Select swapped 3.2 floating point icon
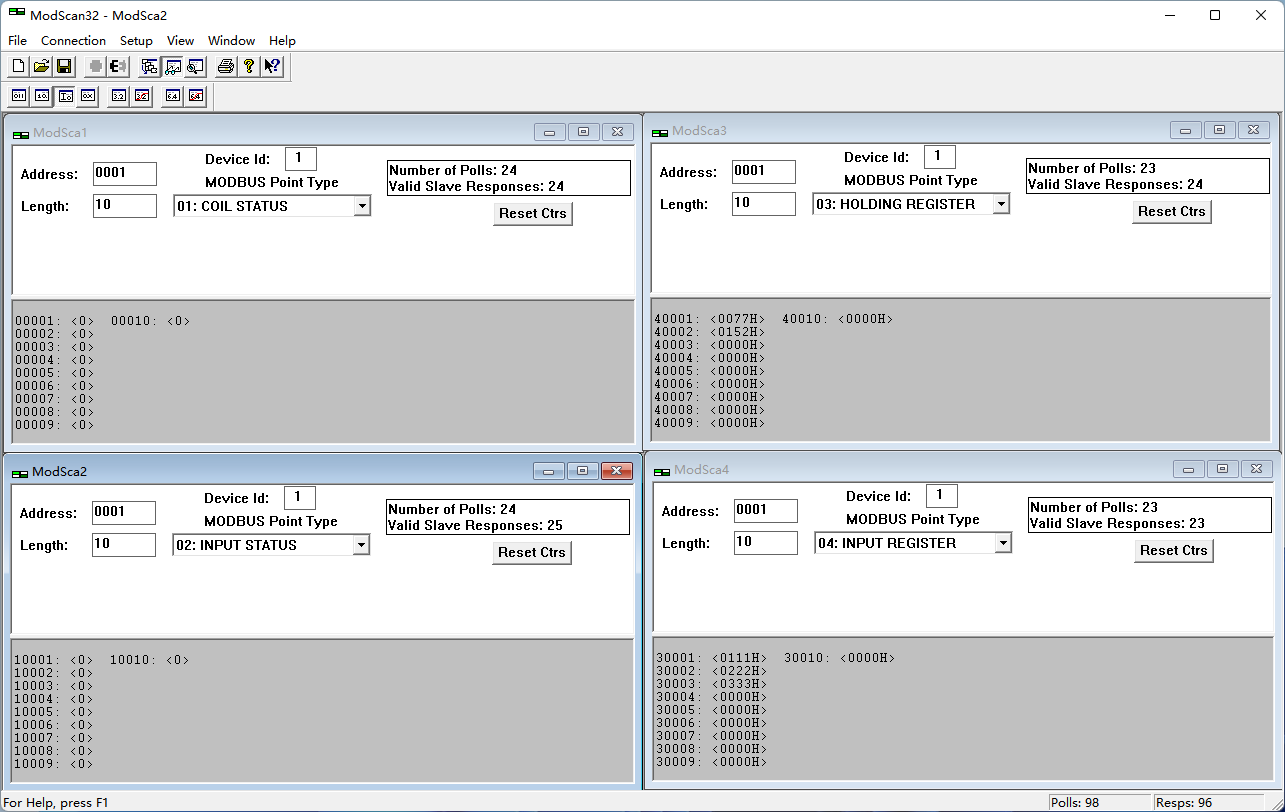 click(142, 96)
